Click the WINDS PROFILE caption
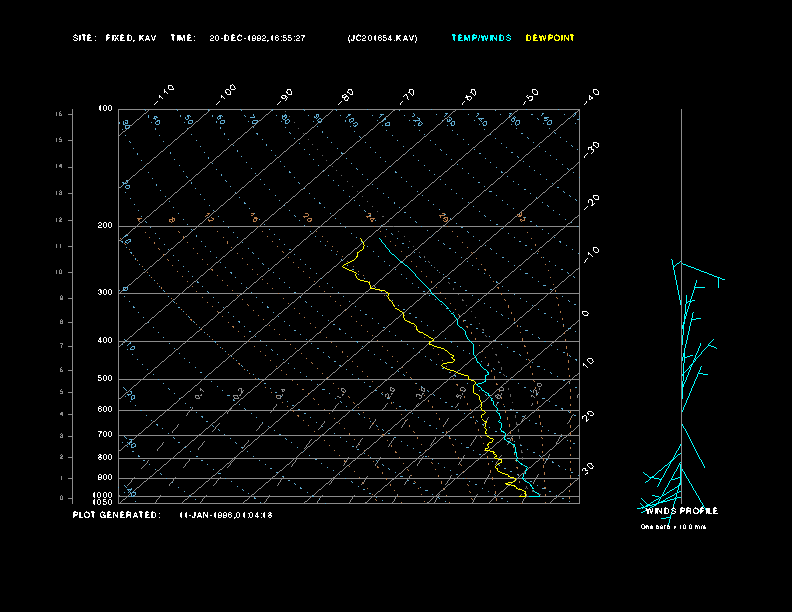Screen dimensions: 792x612 click(x=681, y=511)
